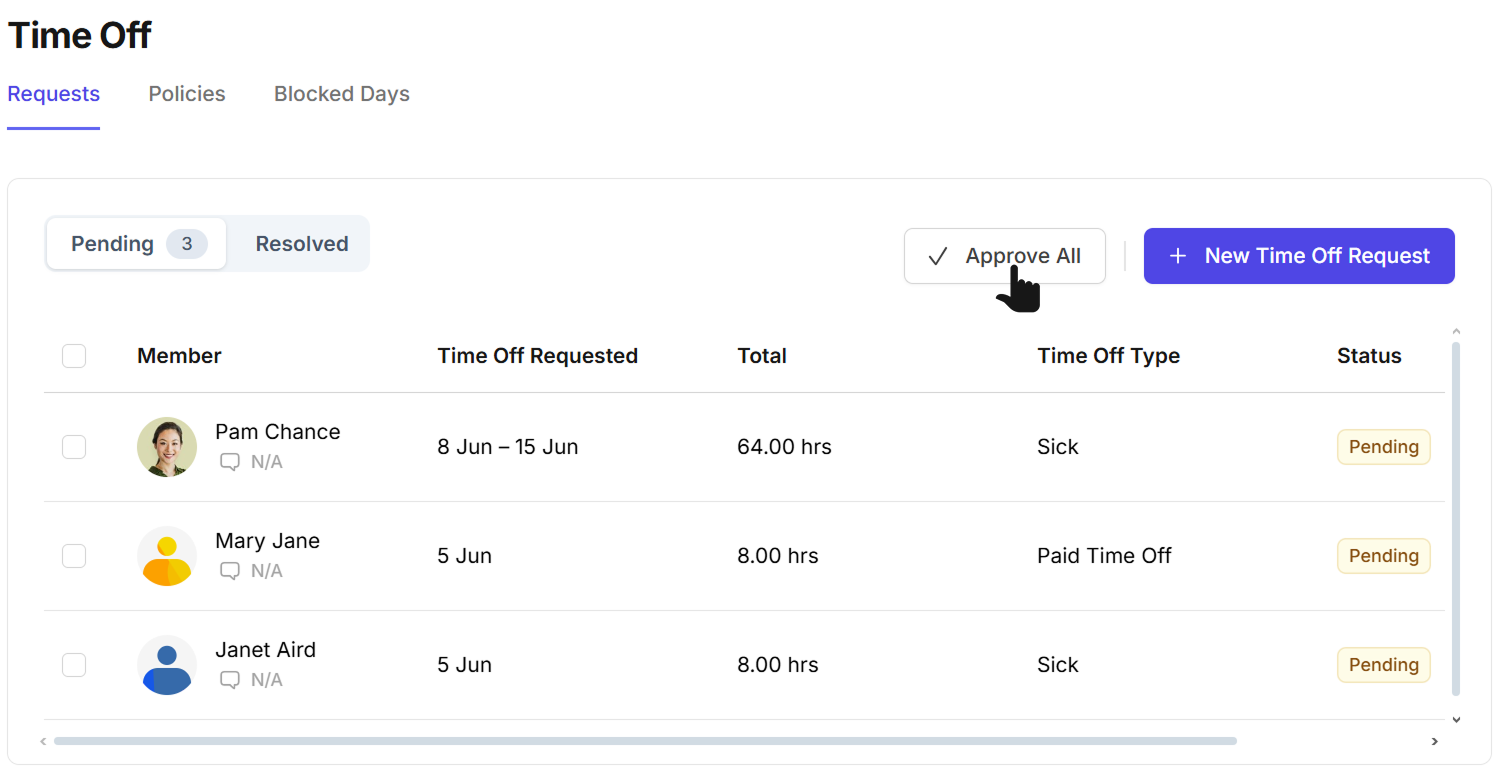Image resolution: width=1500 pixels, height=774 pixels.
Task: Create a New Time Off Request
Action: (x=1299, y=256)
